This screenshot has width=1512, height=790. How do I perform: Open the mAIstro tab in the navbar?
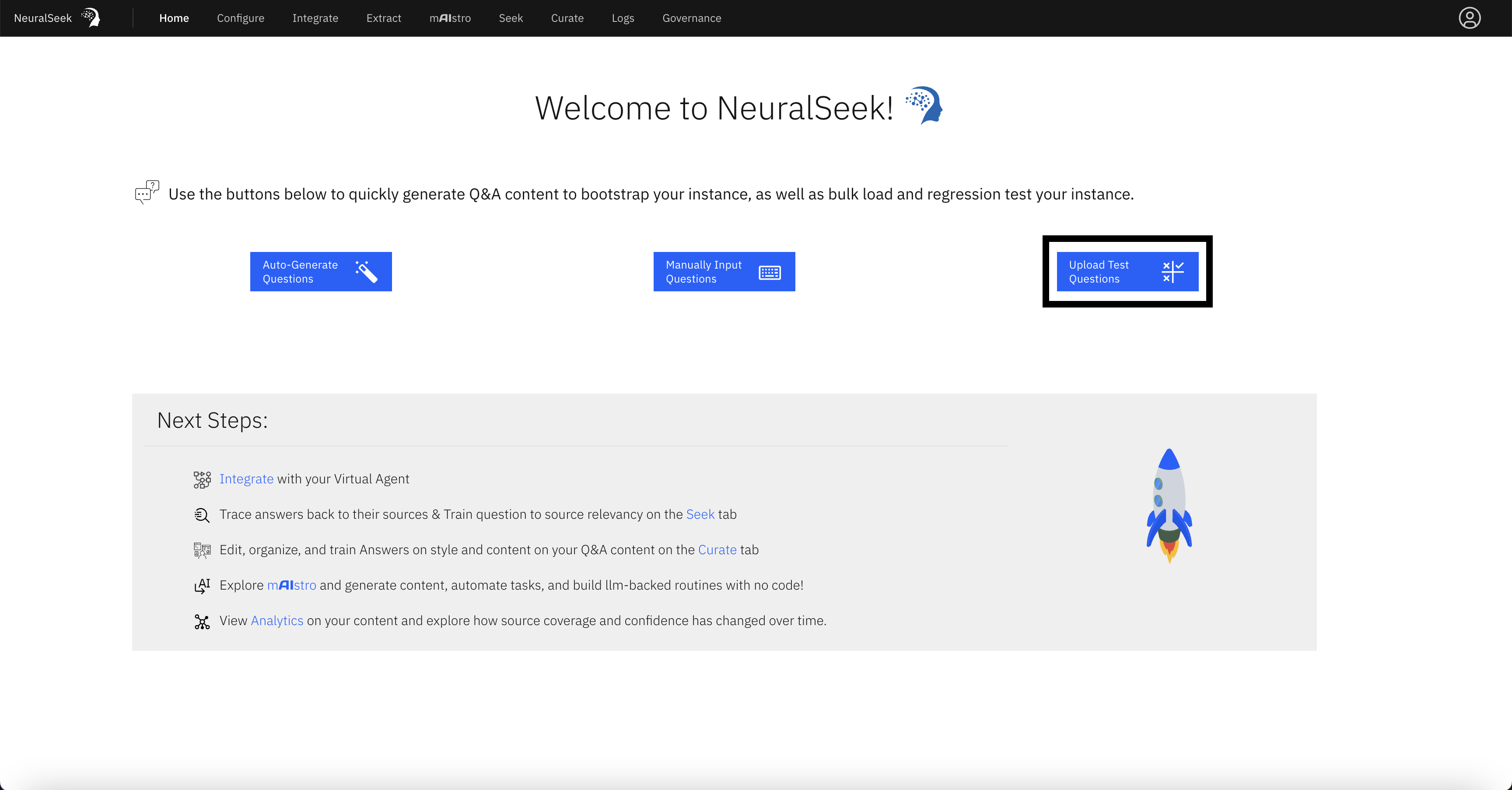pos(450,18)
